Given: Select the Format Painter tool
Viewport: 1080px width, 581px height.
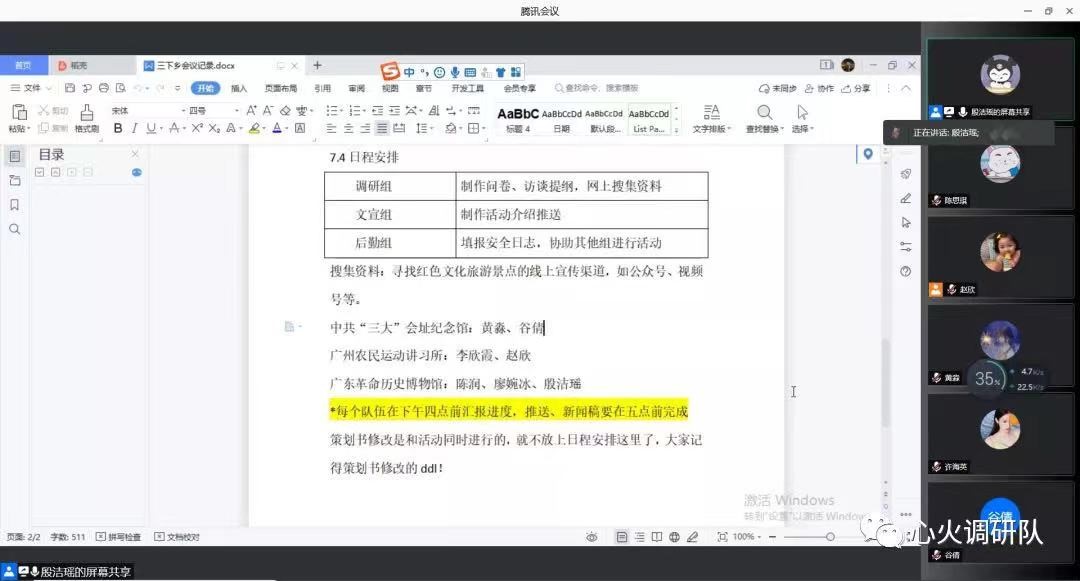Looking at the screenshot, I should 87,117.
